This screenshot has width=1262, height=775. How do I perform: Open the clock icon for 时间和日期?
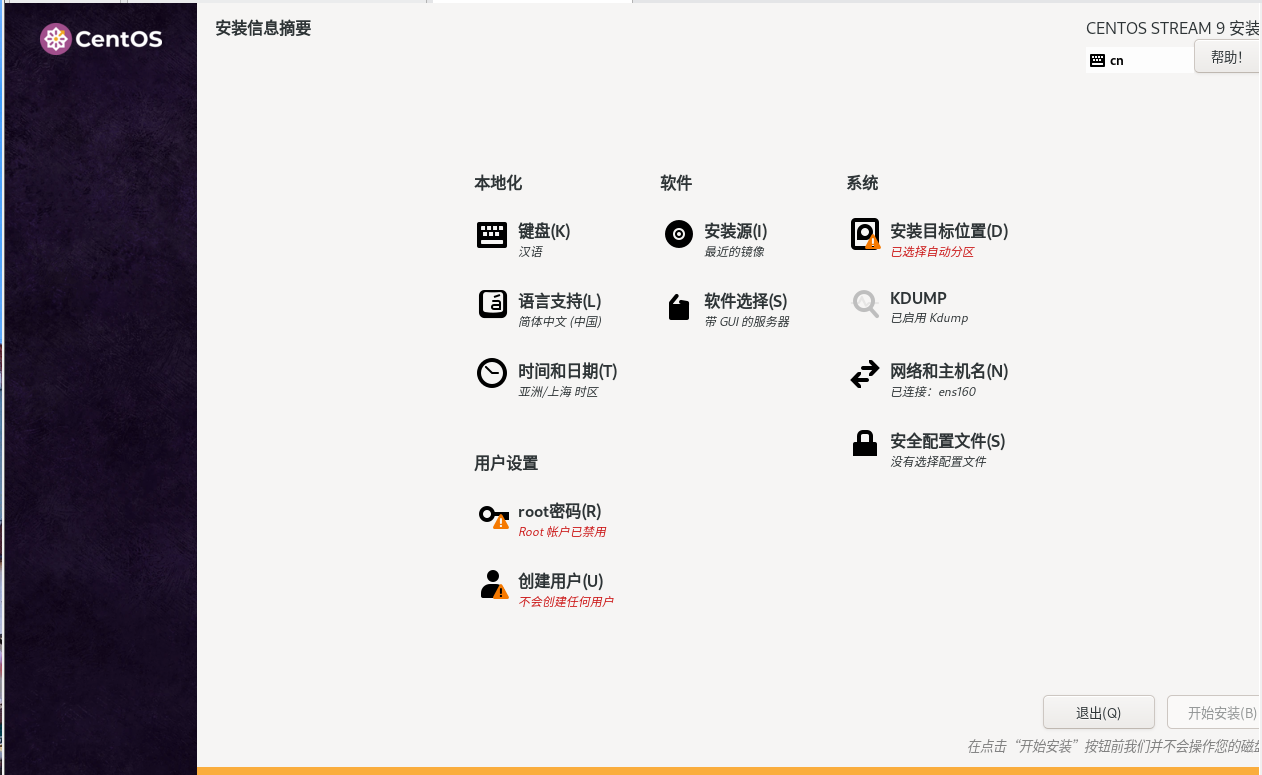(x=492, y=373)
